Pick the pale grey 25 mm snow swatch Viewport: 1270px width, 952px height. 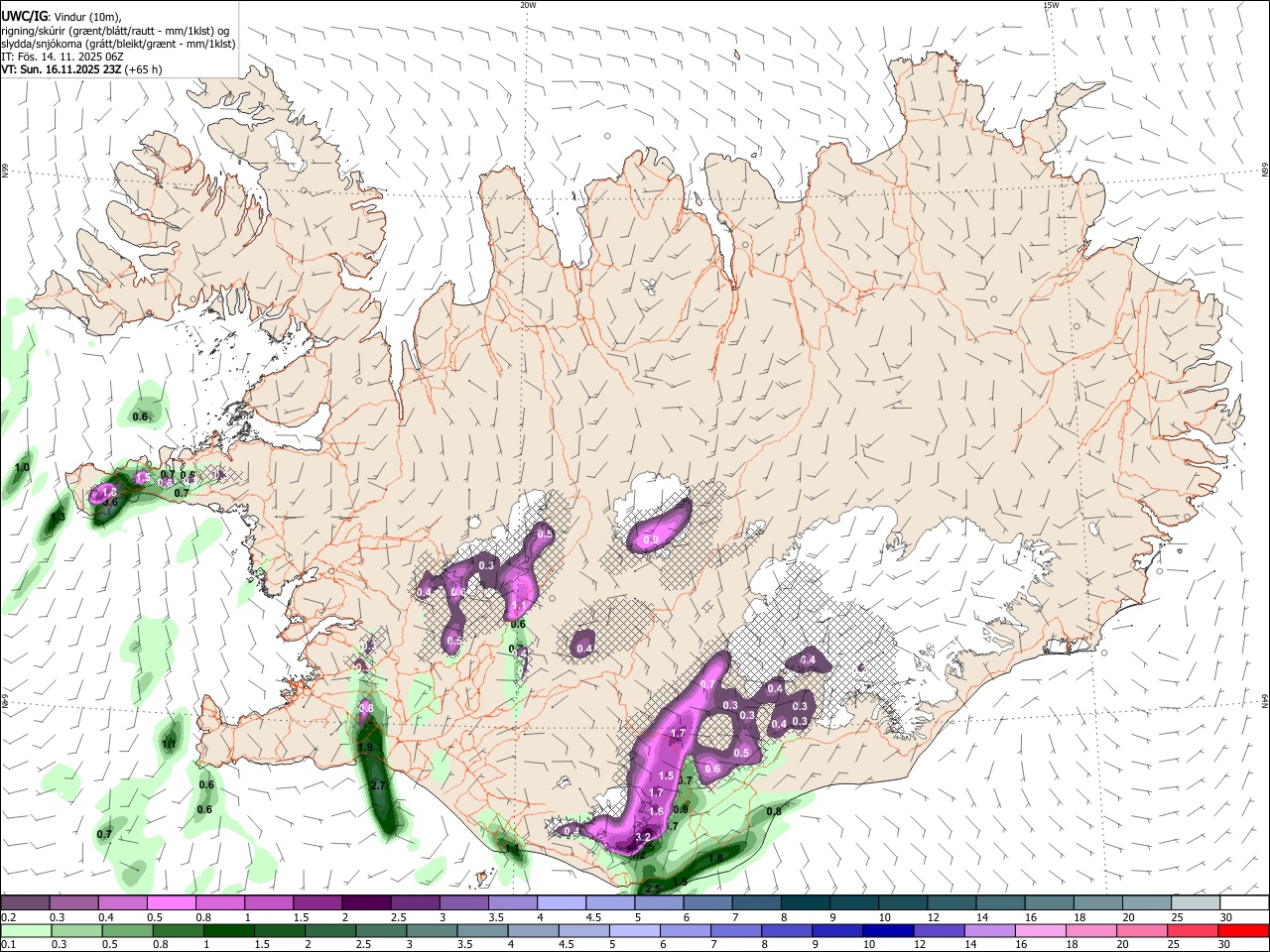pyautogui.click(x=1195, y=903)
